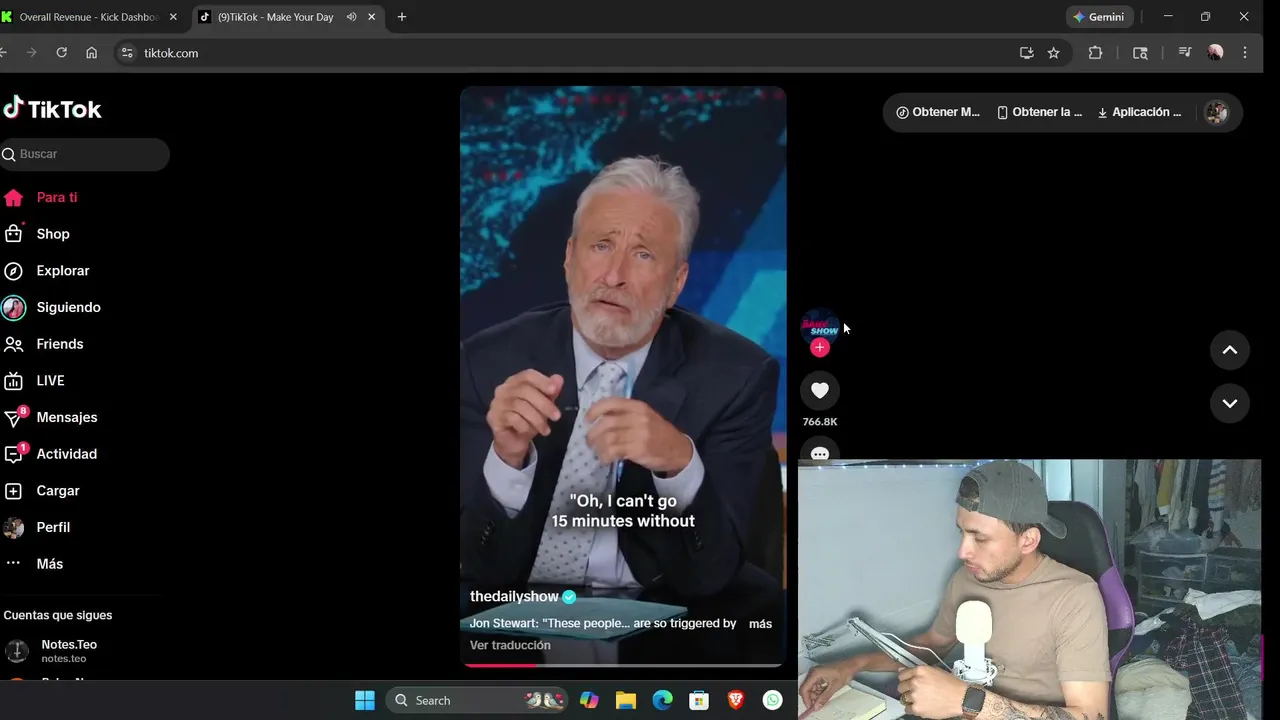1280x720 pixels.
Task: Open the Gemini assistant button
Action: pos(1099,17)
